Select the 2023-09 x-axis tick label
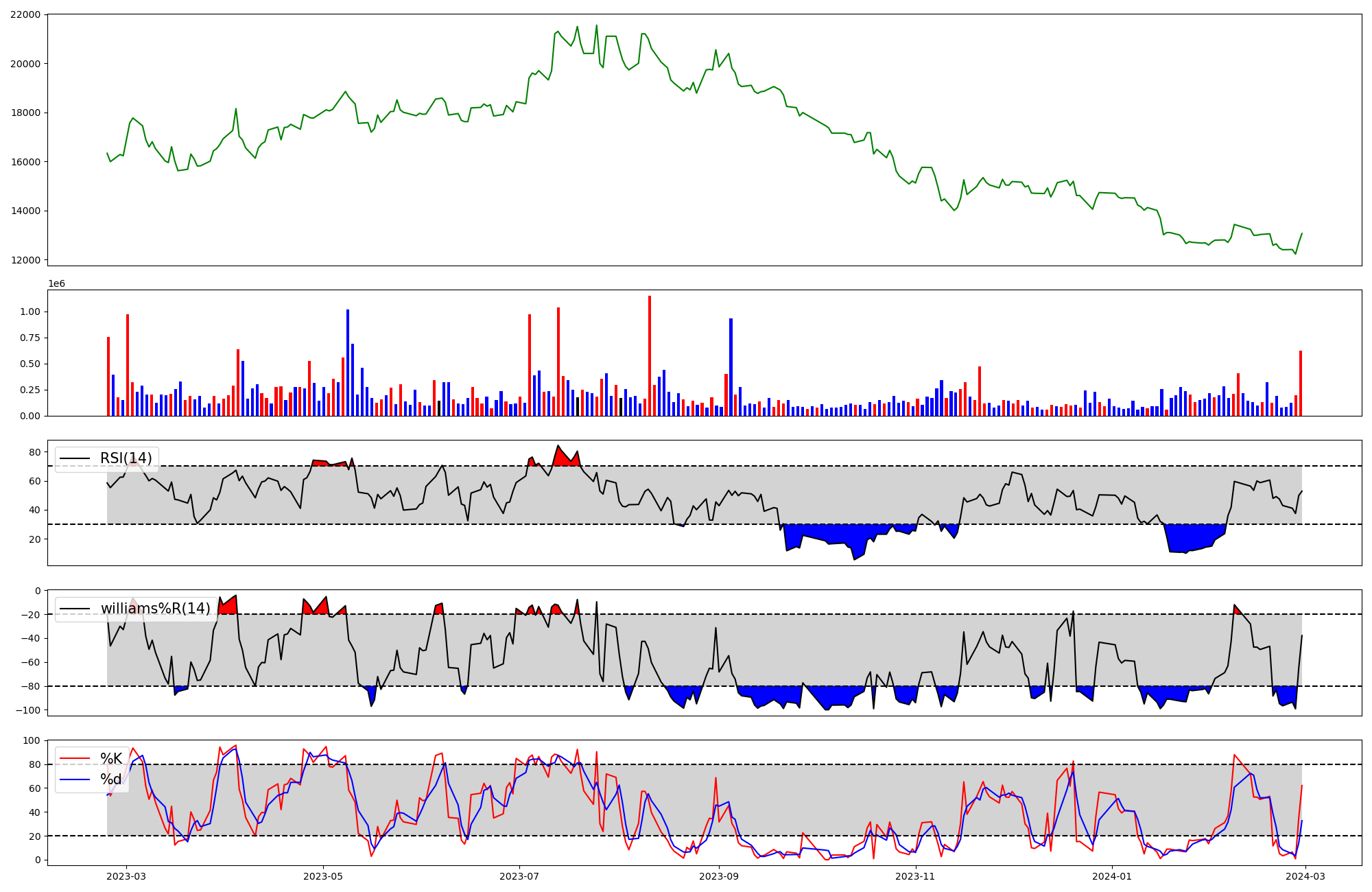 tap(719, 876)
